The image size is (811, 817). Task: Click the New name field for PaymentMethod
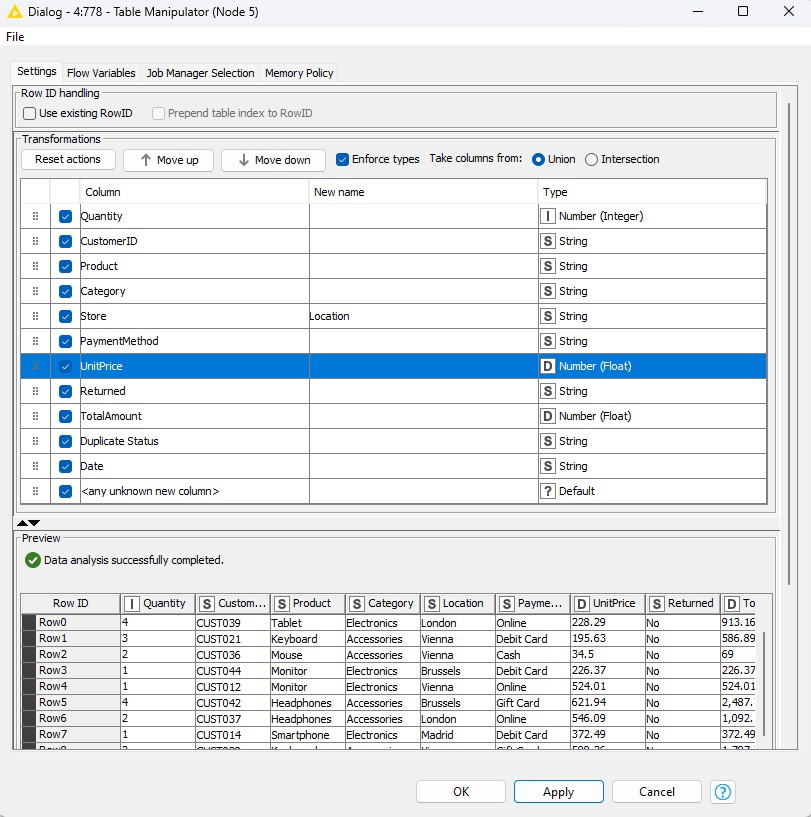pyautogui.click(x=423, y=341)
